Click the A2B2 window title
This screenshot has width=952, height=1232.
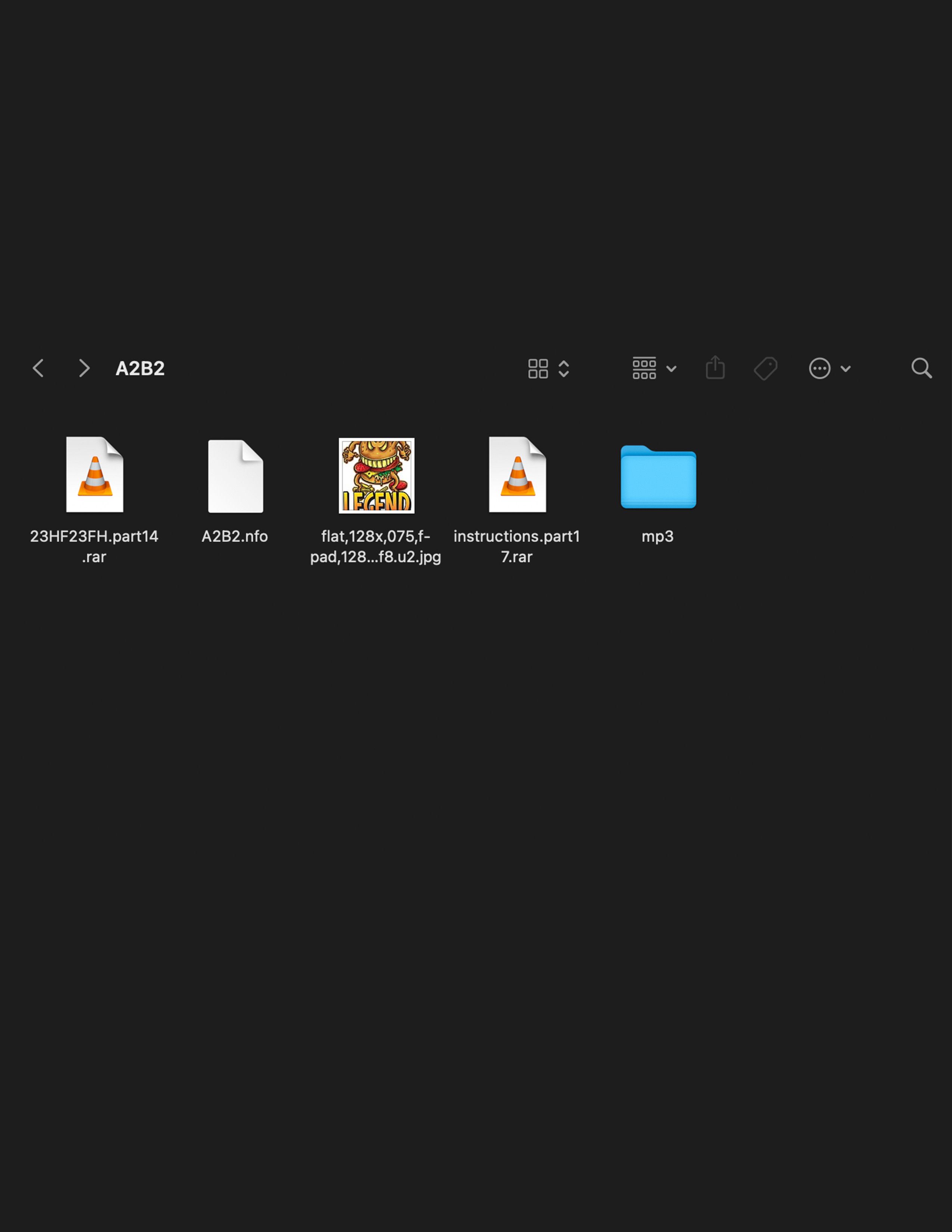[140, 368]
